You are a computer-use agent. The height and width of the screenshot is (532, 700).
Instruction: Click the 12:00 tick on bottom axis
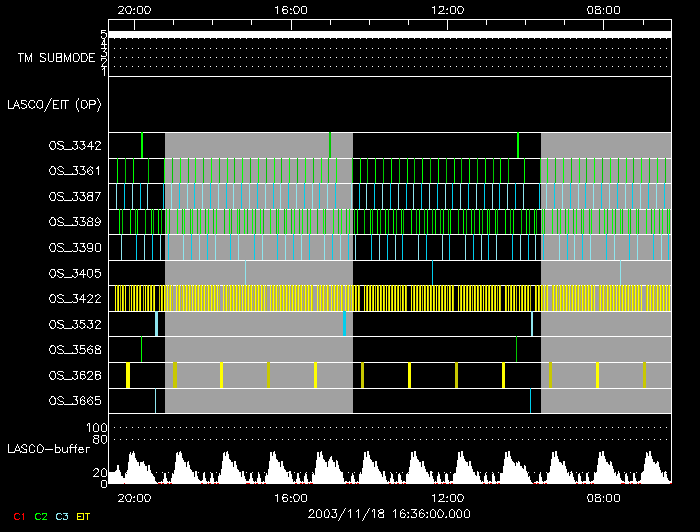tap(446, 497)
